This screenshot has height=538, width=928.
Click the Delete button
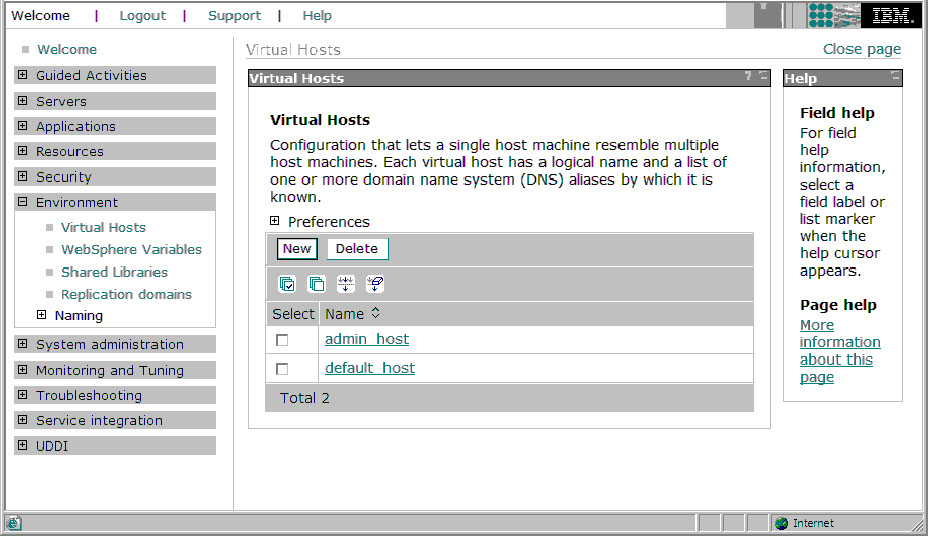click(x=357, y=249)
